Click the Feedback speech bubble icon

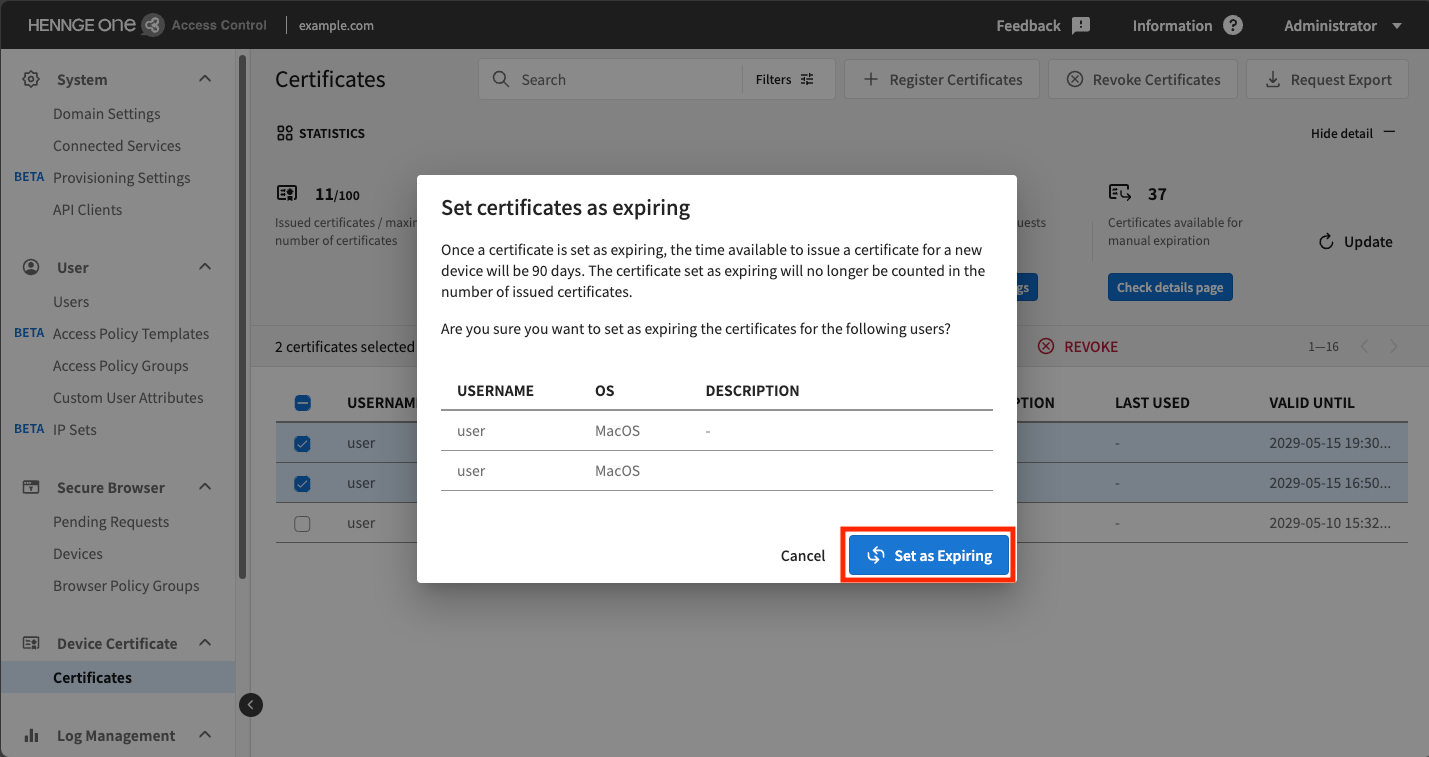(1081, 26)
